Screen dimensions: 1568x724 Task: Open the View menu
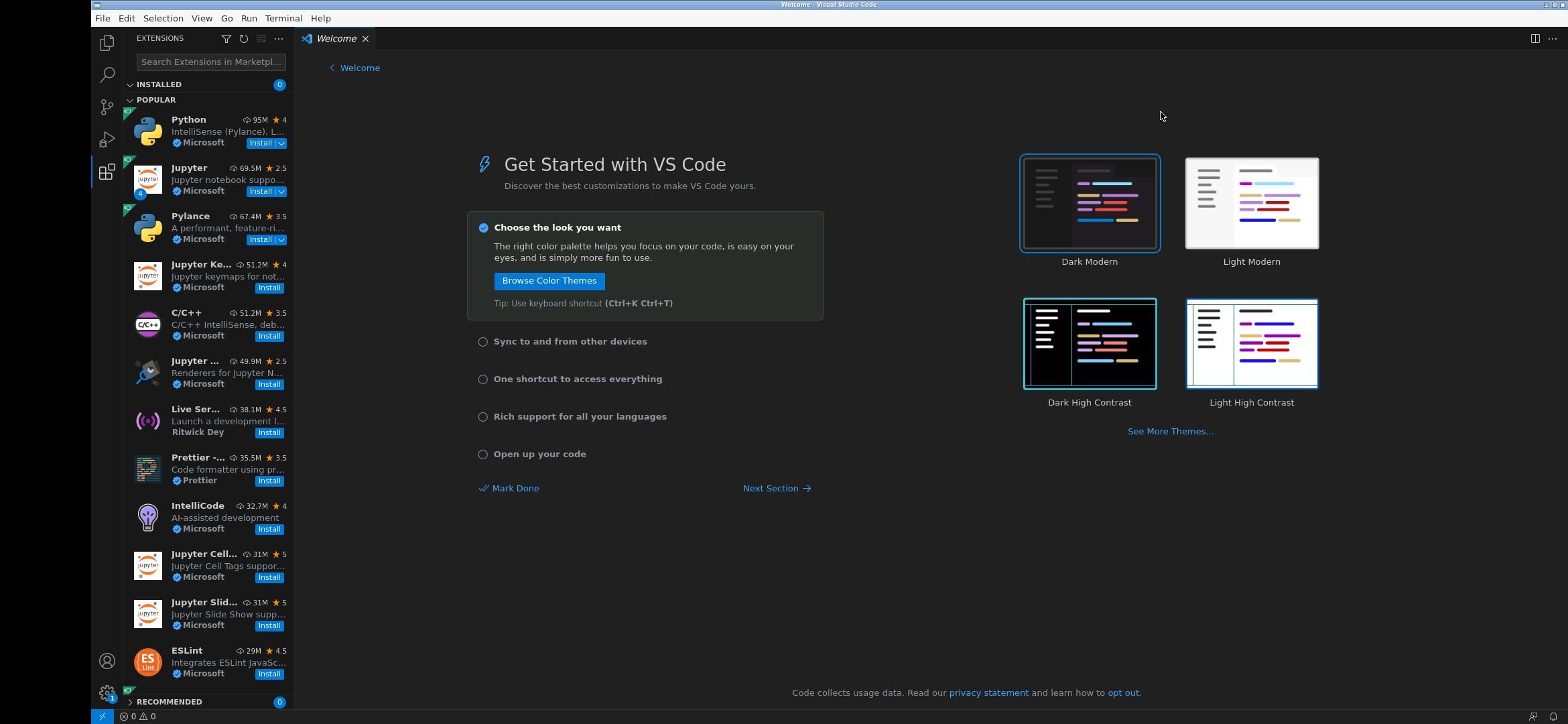coord(202,18)
